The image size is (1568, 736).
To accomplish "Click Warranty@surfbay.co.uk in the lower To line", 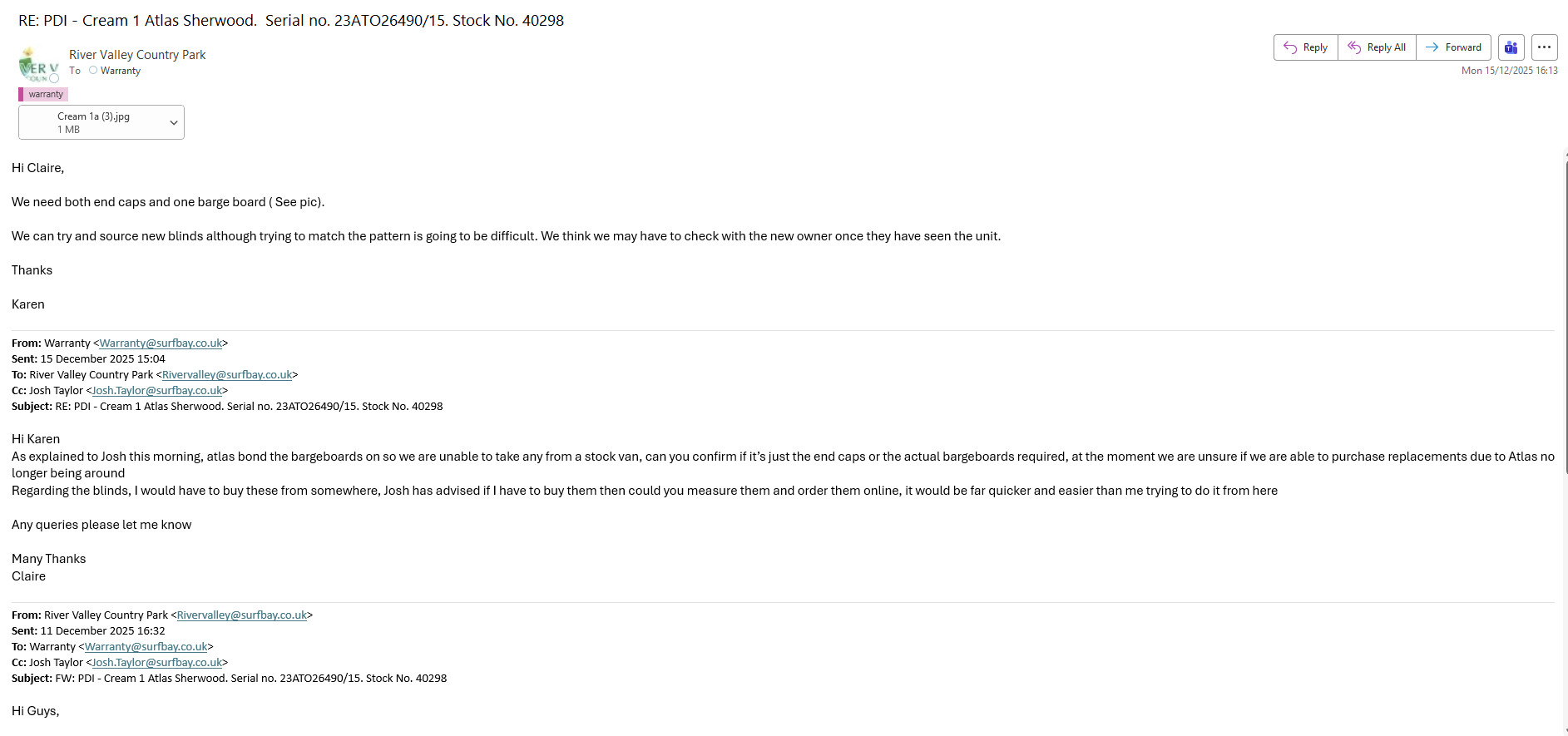I will pyautogui.click(x=146, y=646).
